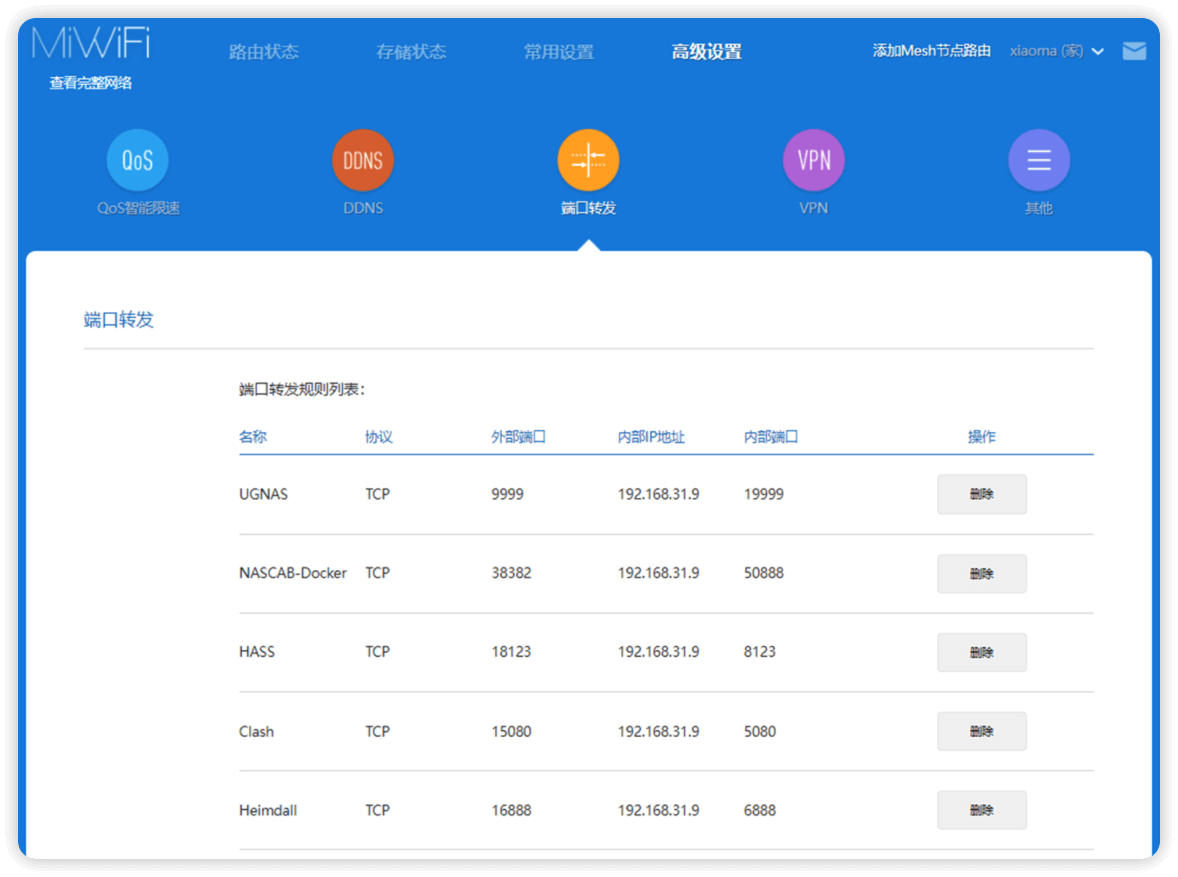Select the 端口转发 port forwarding icon
This screenshot has height=877, width=1178.
(588, 160)
